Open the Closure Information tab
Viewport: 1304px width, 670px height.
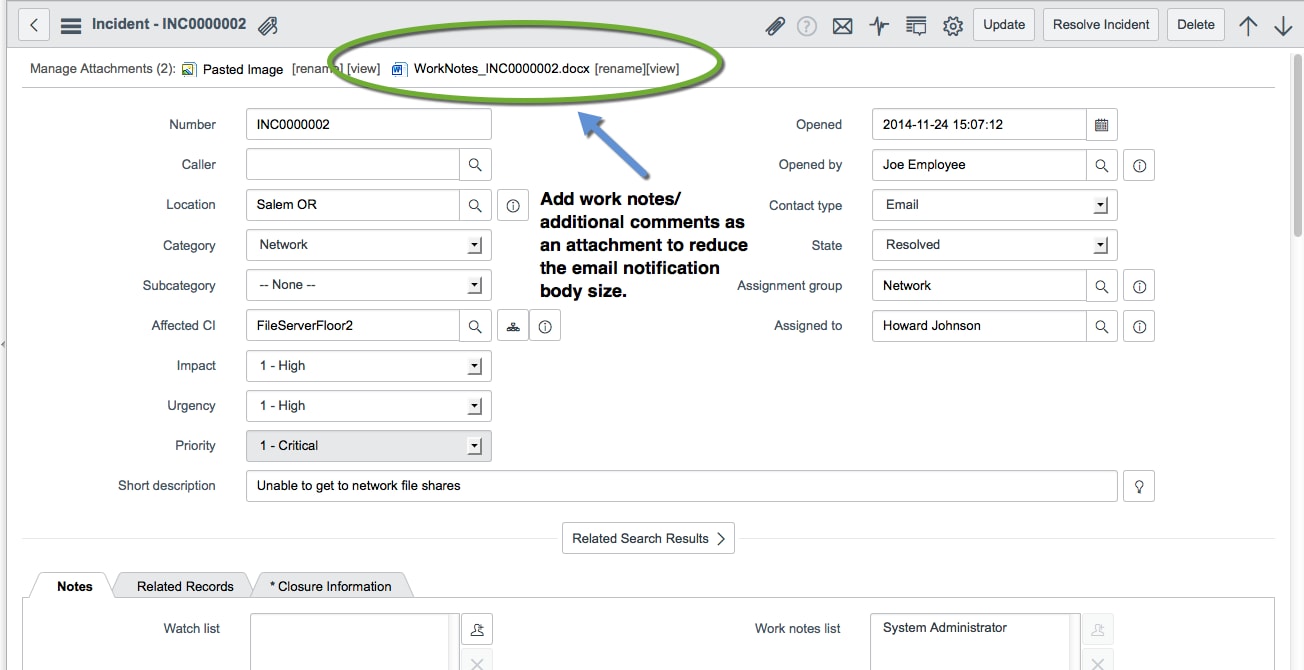coord(330,586)
